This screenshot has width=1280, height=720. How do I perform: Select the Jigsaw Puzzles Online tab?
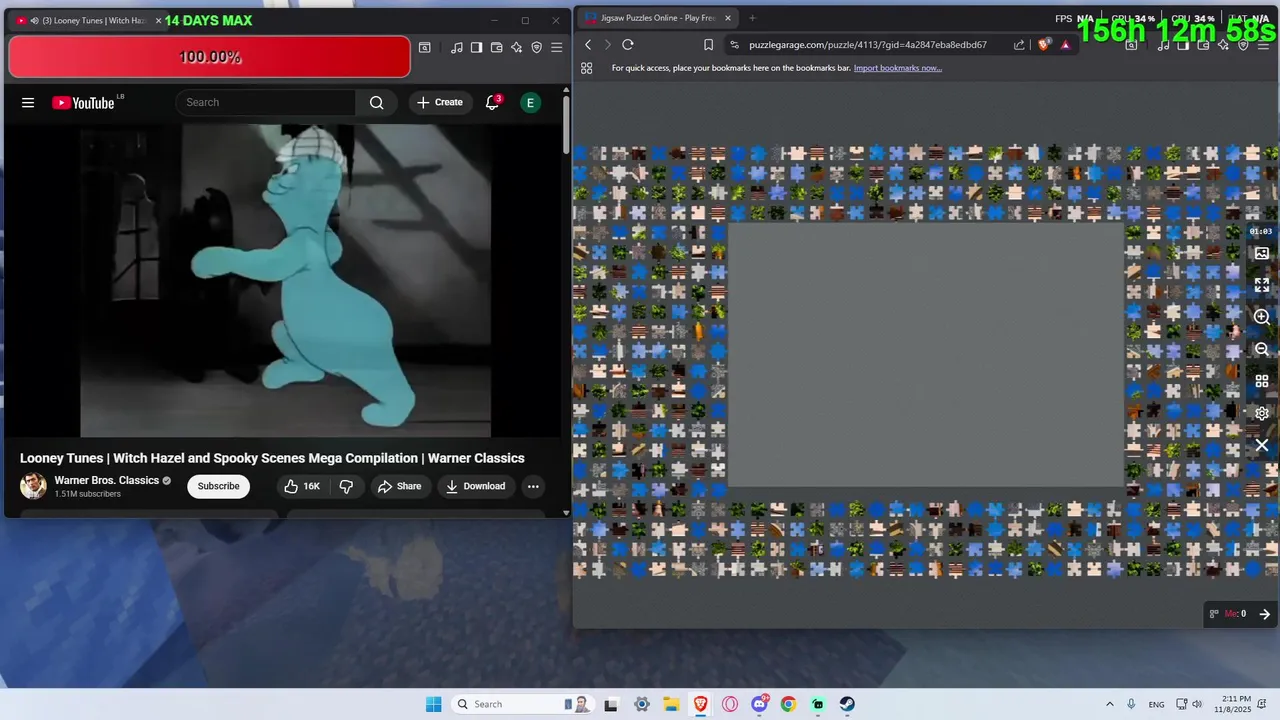coord(657,17)
